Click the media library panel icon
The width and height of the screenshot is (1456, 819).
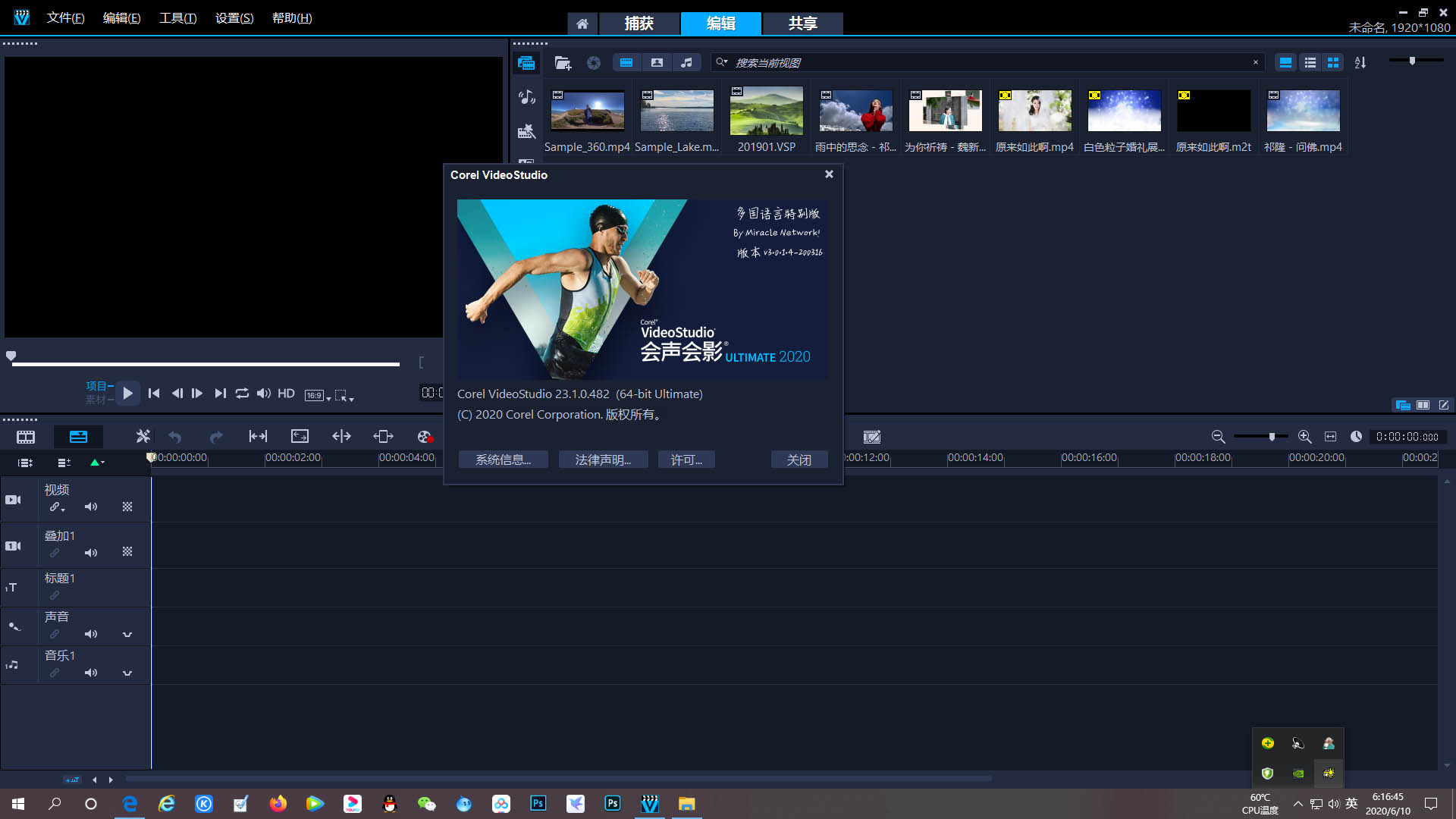(x=526, y=63)
